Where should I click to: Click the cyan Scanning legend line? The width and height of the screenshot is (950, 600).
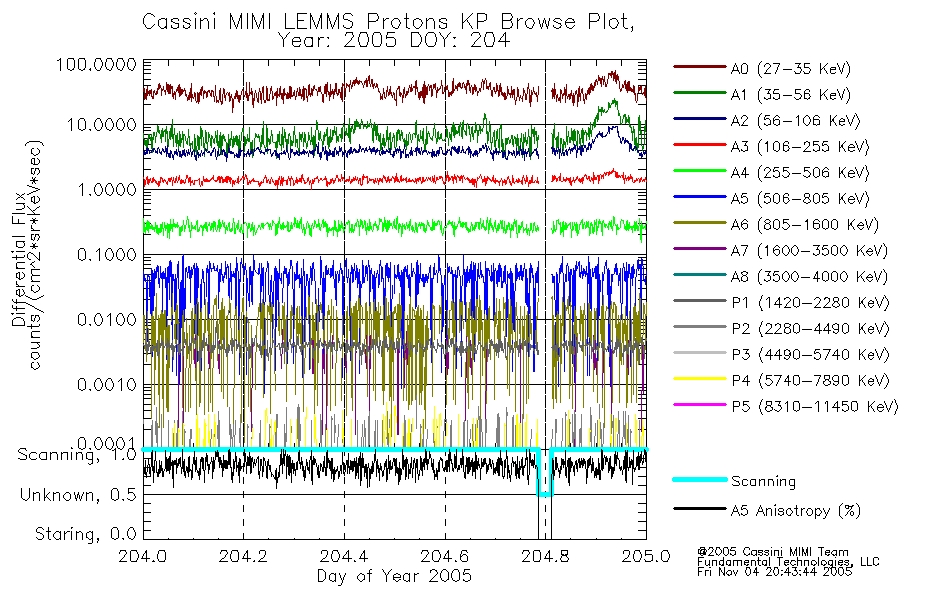[x=699, y=479]
